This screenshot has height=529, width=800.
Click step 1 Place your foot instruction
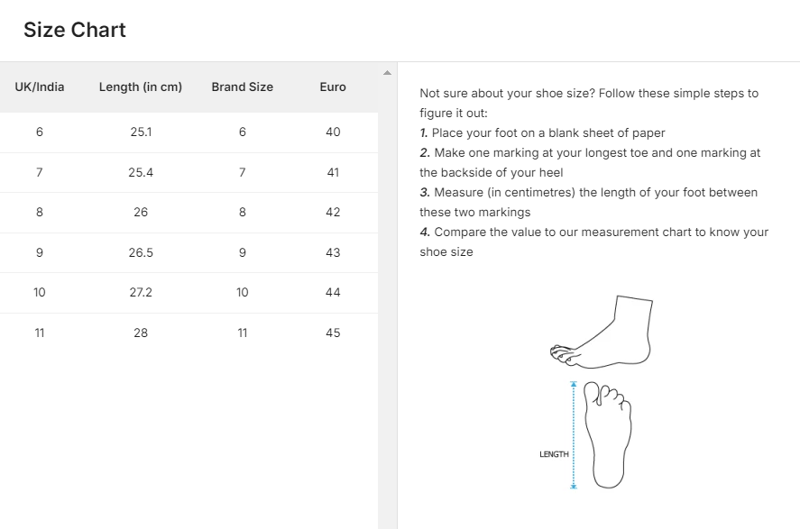click(542, 133)
